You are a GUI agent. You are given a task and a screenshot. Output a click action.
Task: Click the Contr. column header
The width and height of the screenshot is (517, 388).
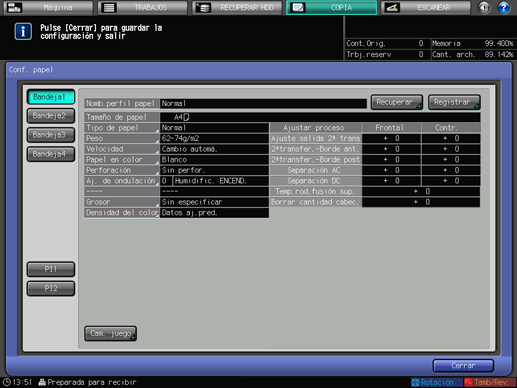pos(451,128)
